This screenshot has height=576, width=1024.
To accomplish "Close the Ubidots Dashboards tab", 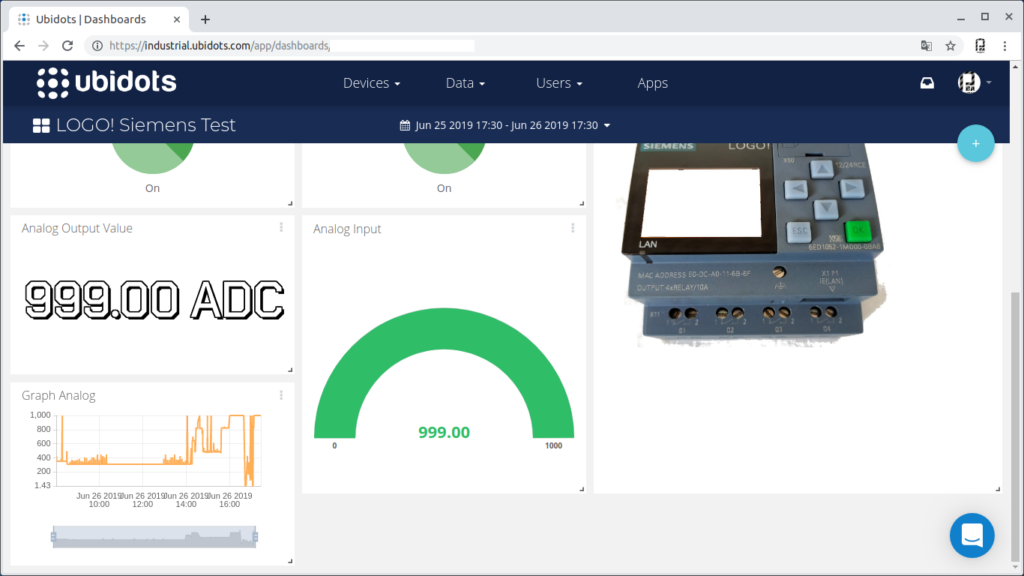I will click(x=176, y=20).
